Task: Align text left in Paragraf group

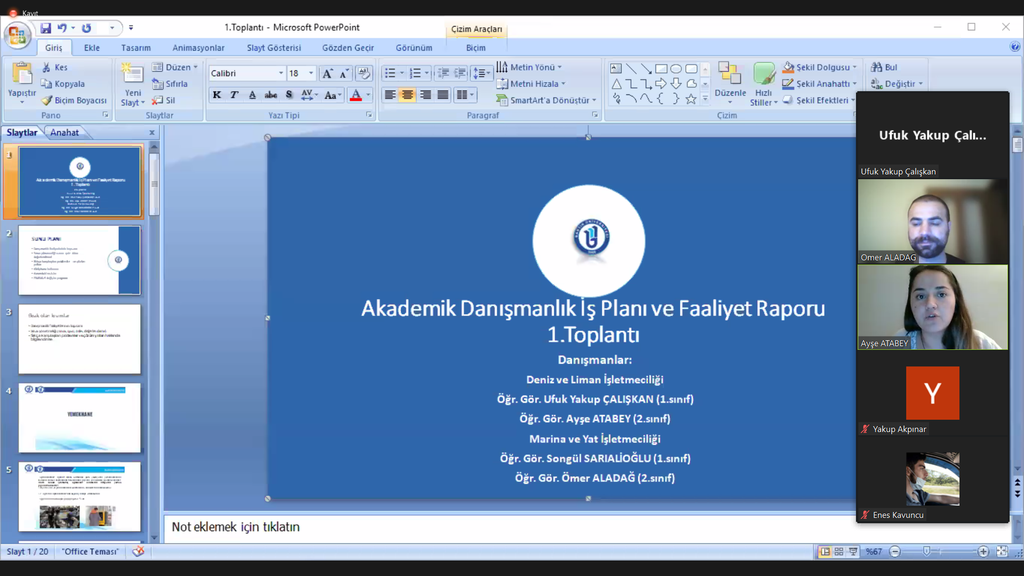Action: tap(390, 95)
